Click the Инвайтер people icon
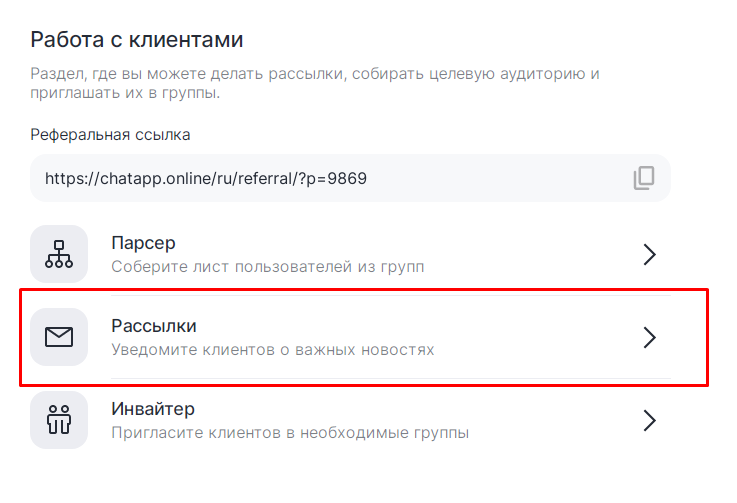 [x=59, y=420]
